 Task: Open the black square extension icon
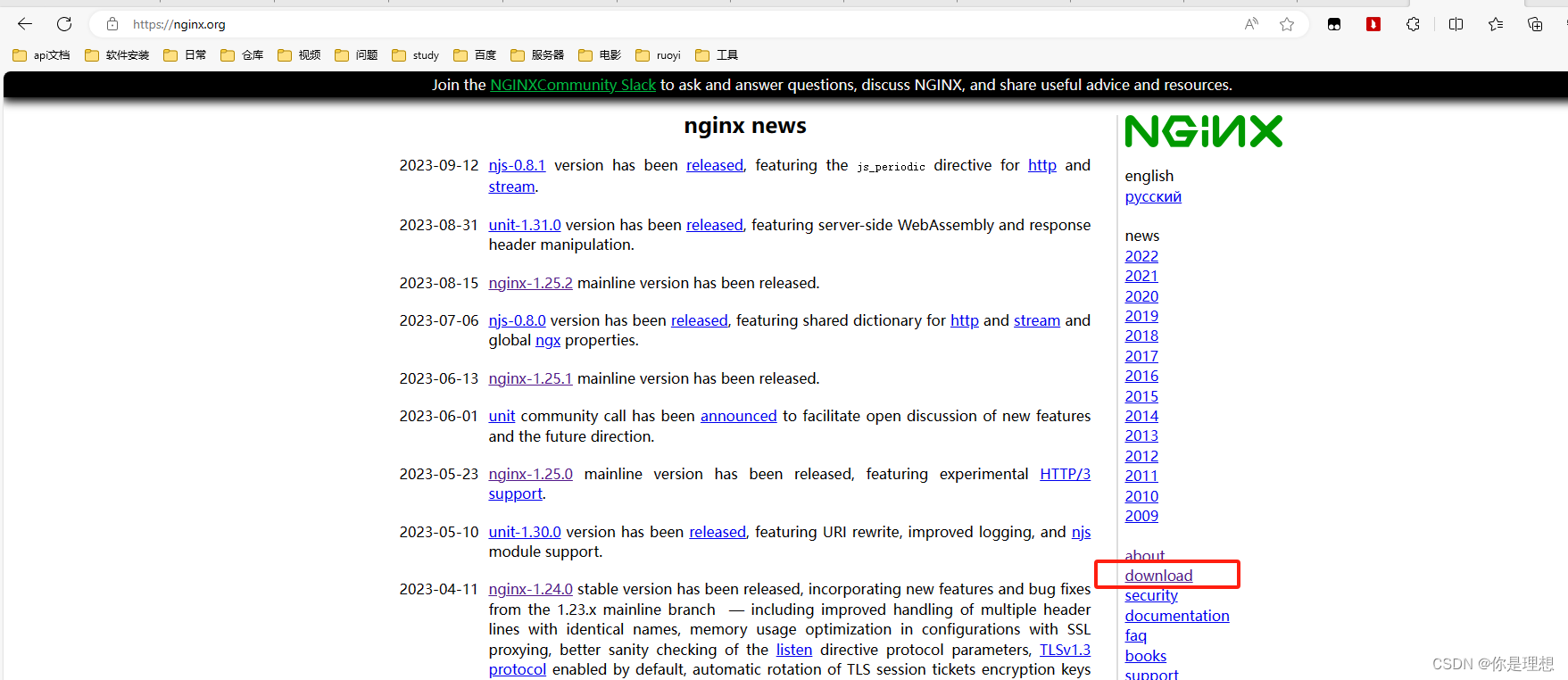[x=1334, y=24]
